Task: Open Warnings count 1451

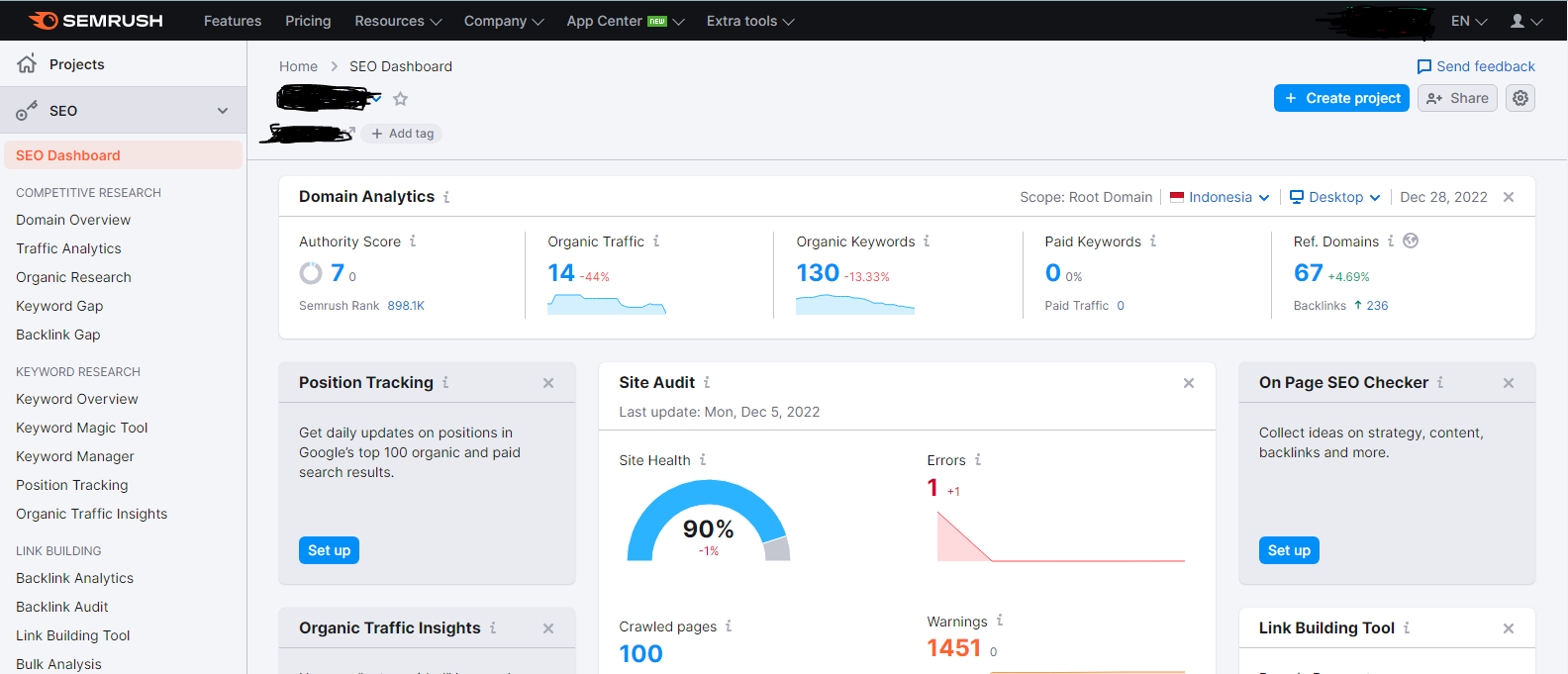Action: 953,648
